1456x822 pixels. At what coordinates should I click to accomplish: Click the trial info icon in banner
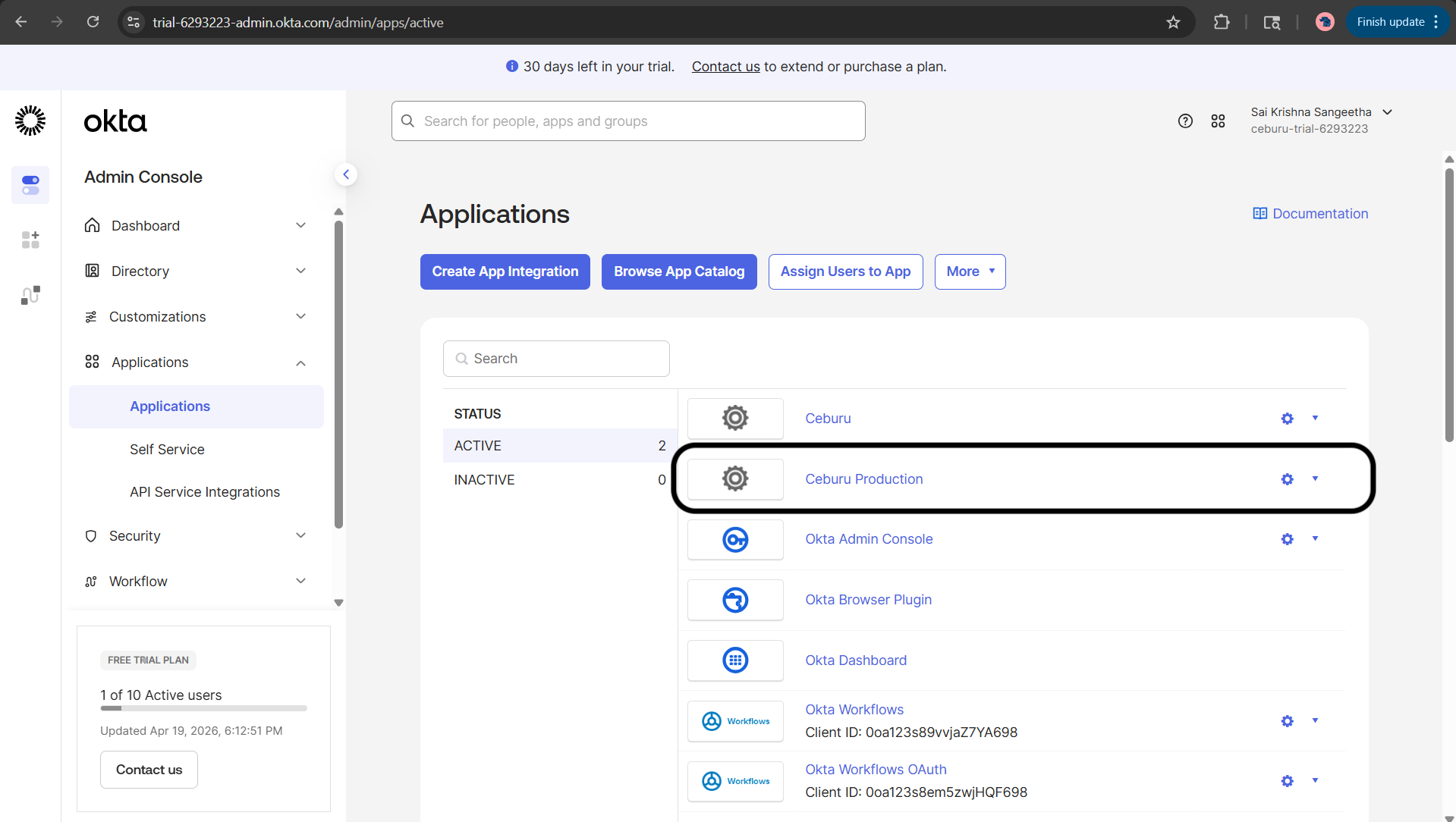point(512,67)
